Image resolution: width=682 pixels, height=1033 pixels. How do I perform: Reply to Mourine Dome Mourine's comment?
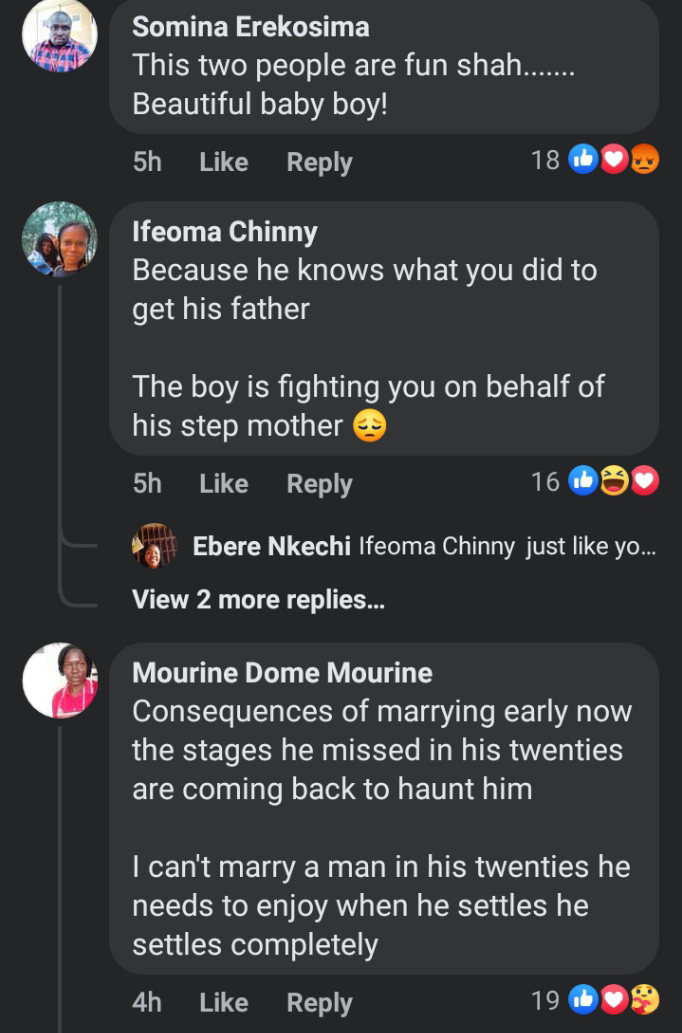point(319,1002)
